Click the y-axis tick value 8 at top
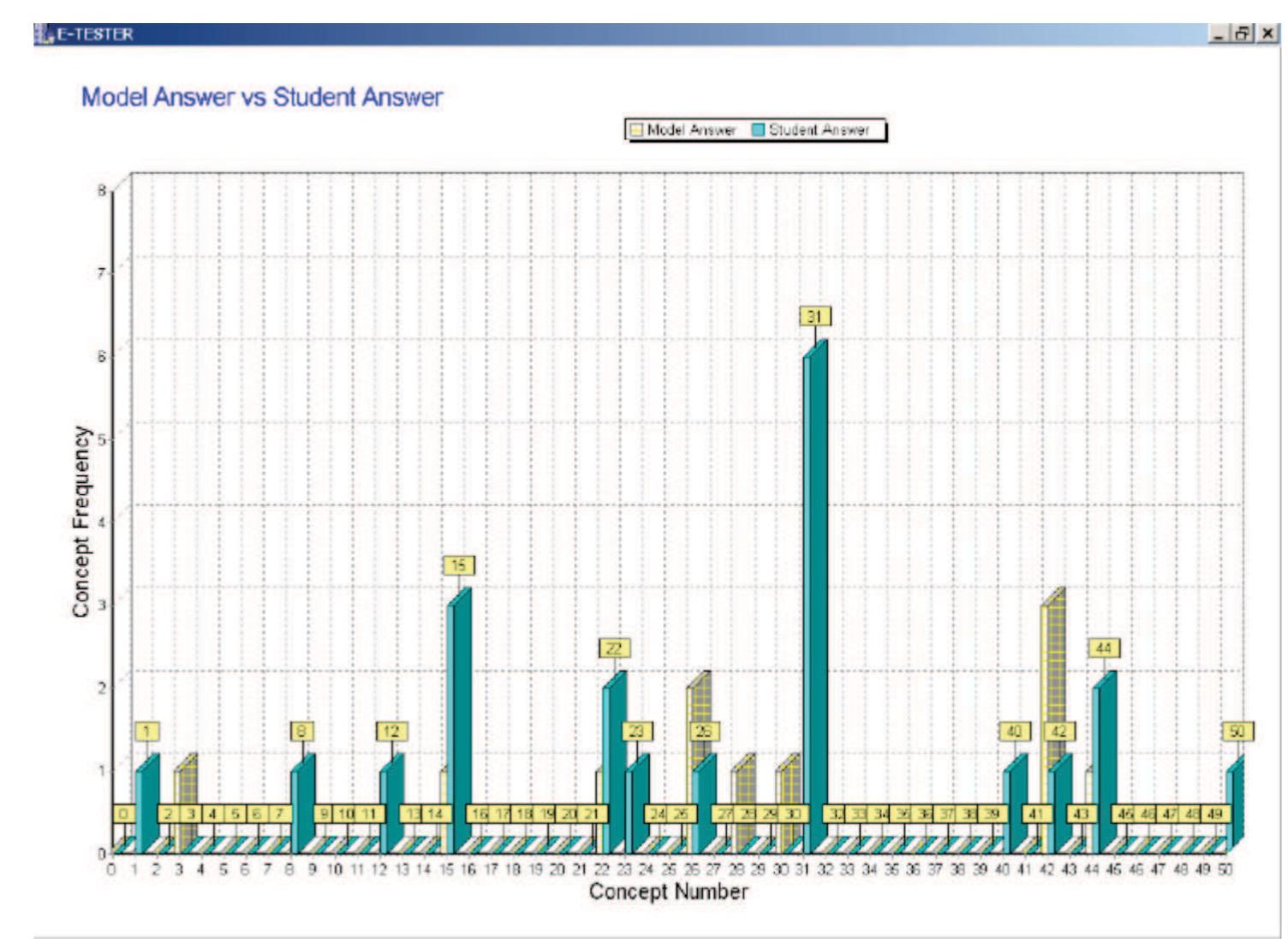The width and height of the screenshot is (1288, 943). point(102,190)
